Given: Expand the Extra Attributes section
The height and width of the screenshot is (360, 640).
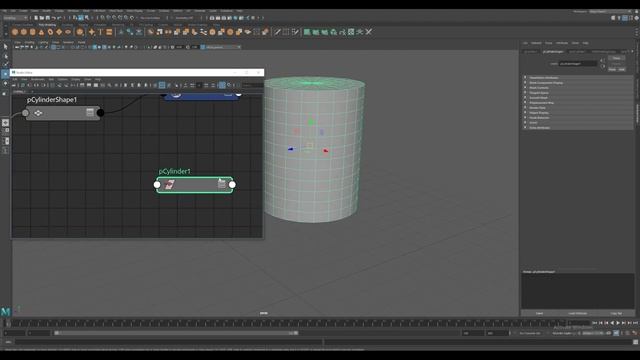Looking at the screenshot, I should point(578,128).
